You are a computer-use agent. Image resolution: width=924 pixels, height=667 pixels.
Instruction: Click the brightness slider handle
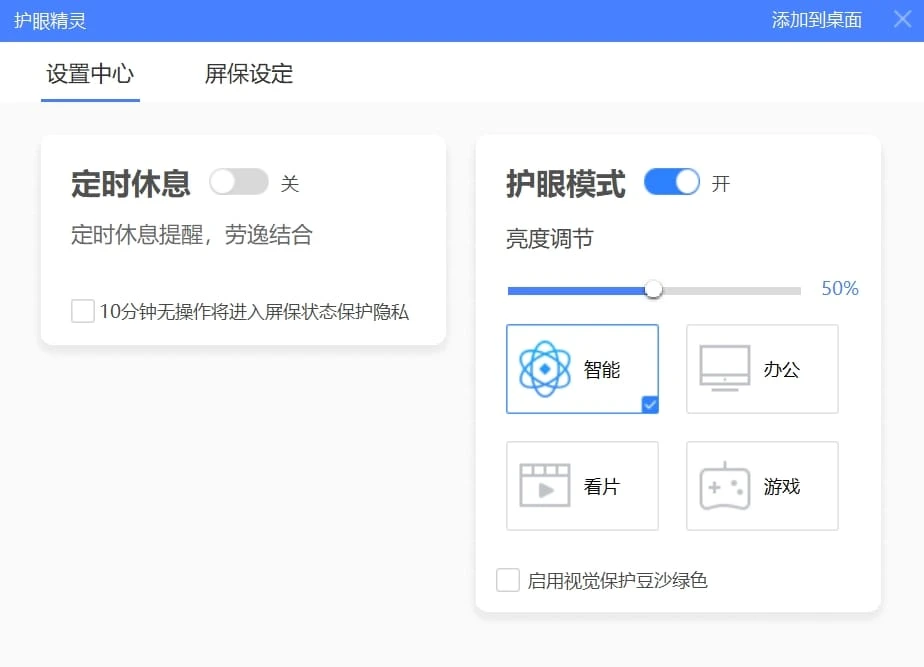click(x=653, y=289)
